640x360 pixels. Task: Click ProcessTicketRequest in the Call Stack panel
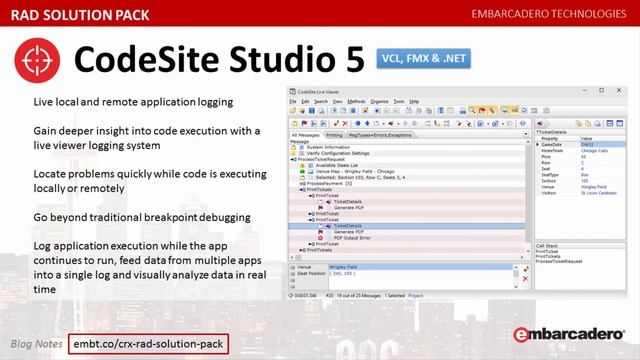click(x=559, y=261)
